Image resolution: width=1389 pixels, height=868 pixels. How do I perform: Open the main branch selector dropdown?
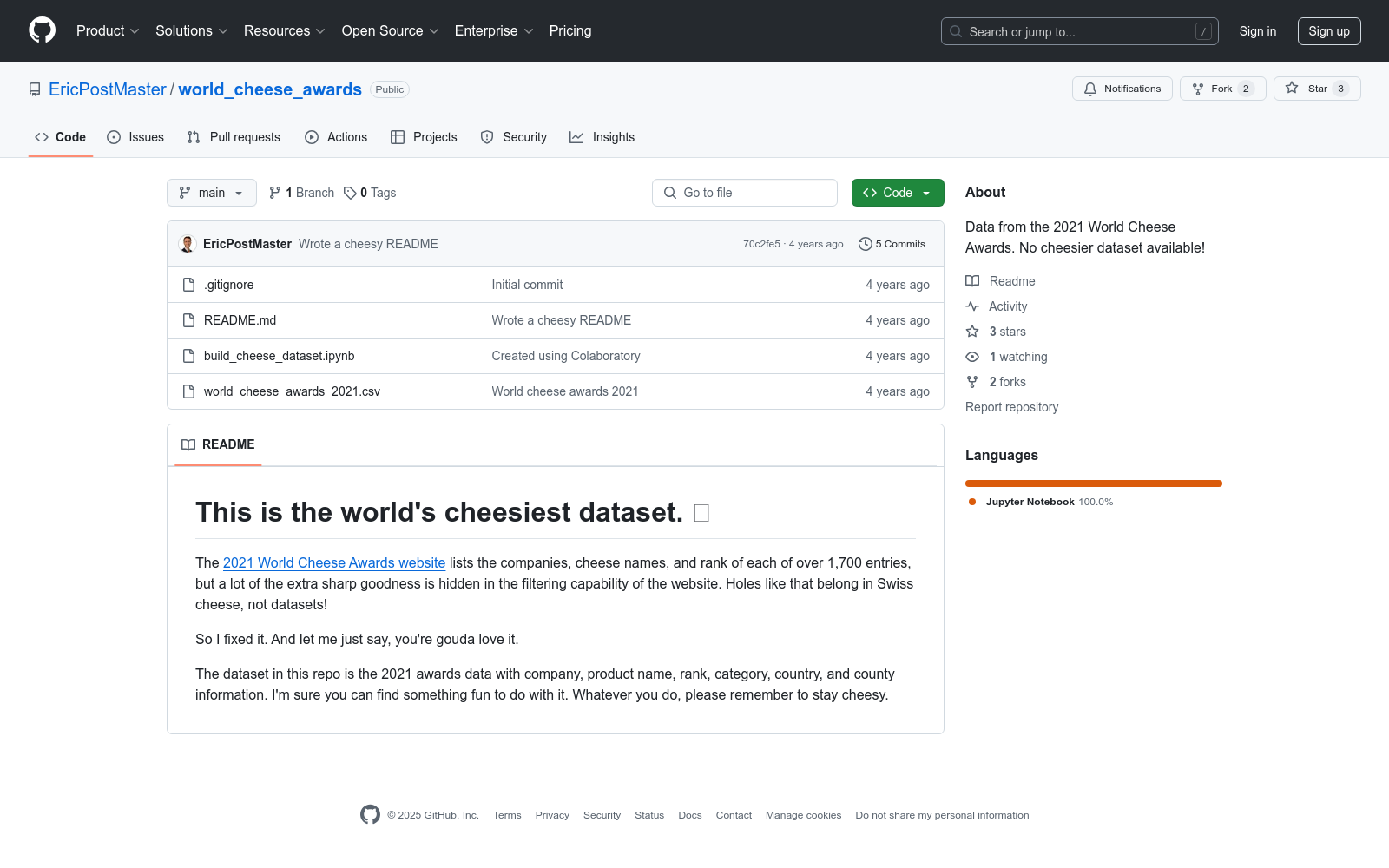coord(212,193)
